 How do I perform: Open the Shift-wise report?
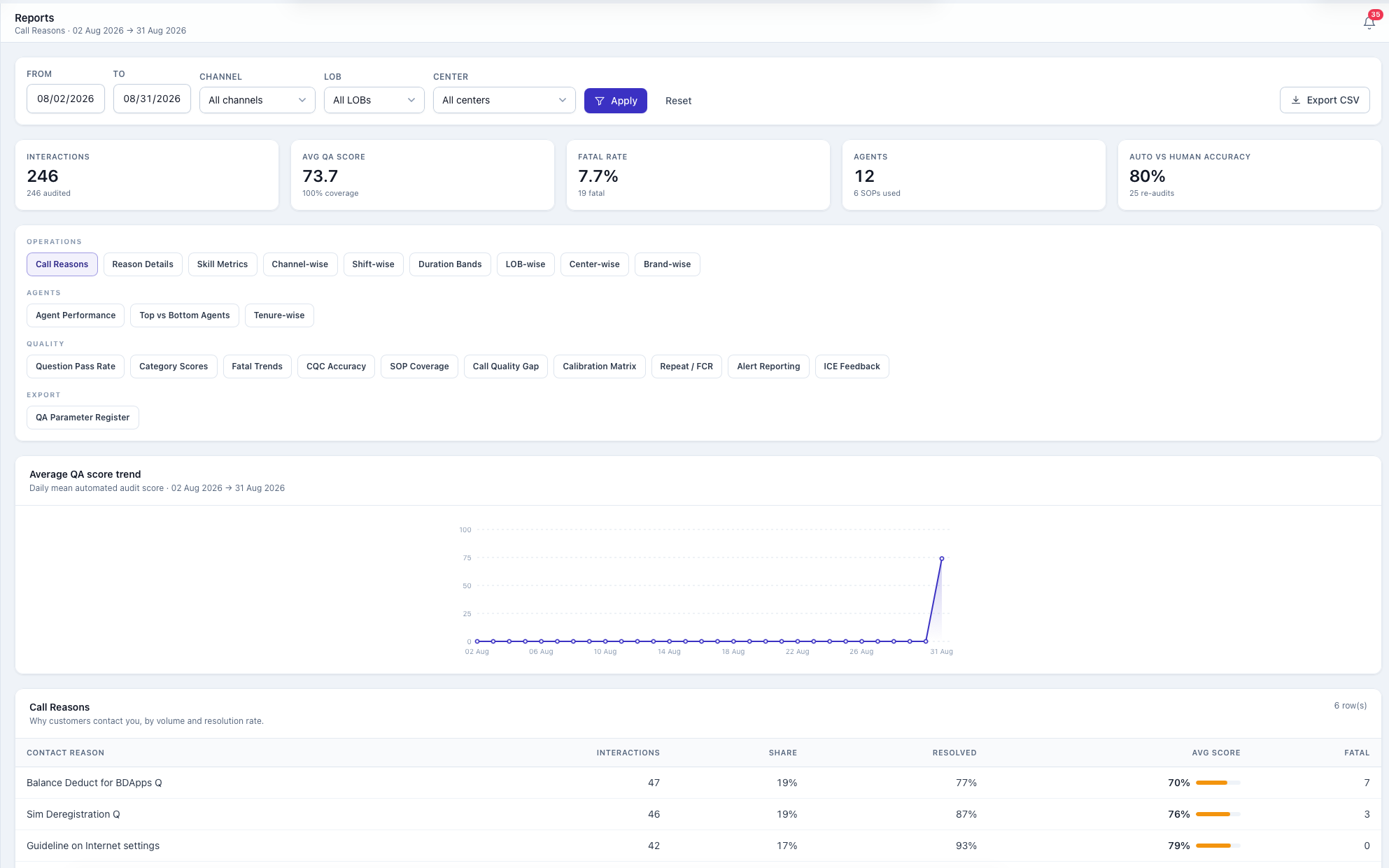[x=373, y=264]
